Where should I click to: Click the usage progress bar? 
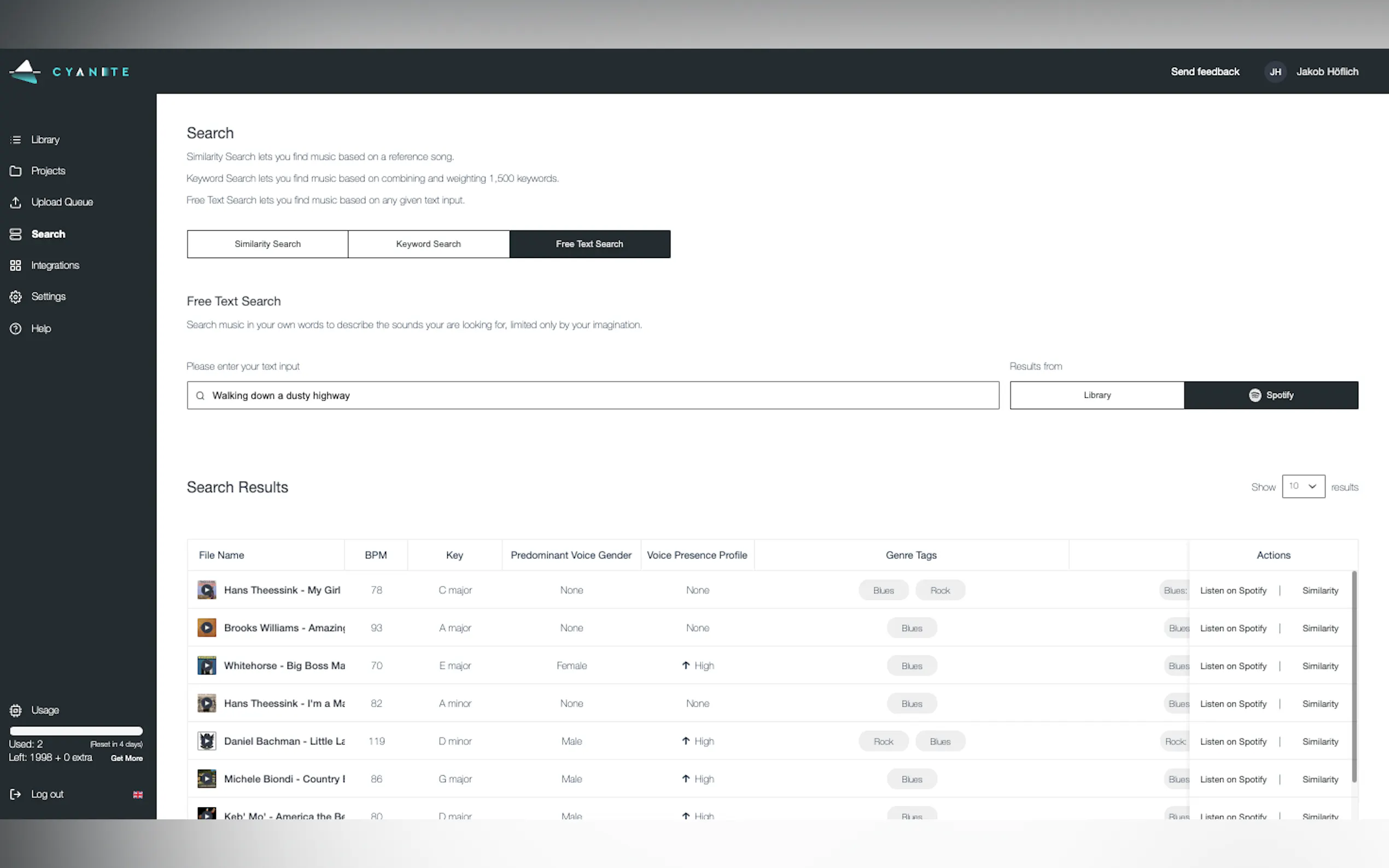click(76, 731)
